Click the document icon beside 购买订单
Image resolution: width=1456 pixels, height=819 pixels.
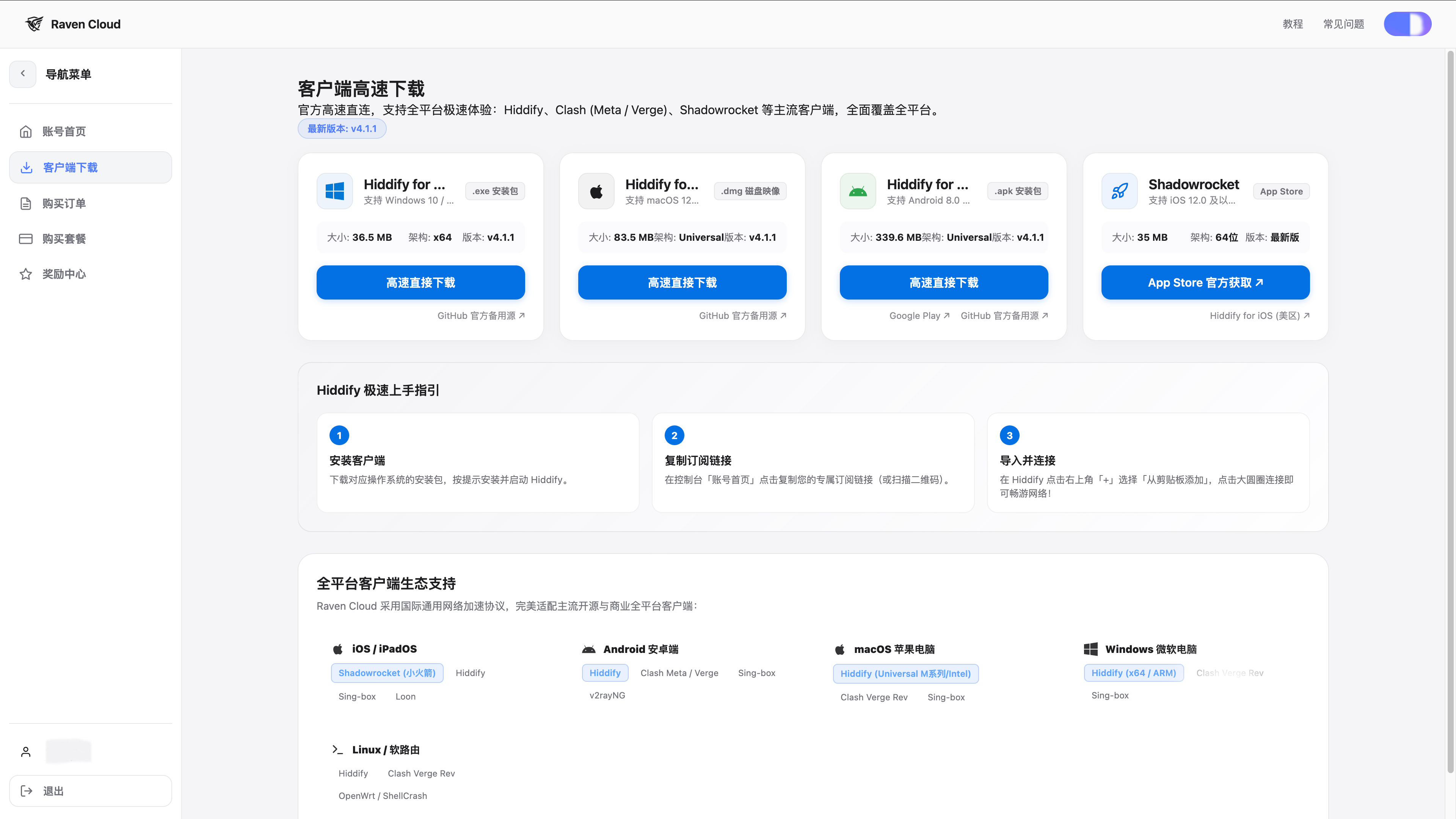pyautogui.click(x=25, y=204)
